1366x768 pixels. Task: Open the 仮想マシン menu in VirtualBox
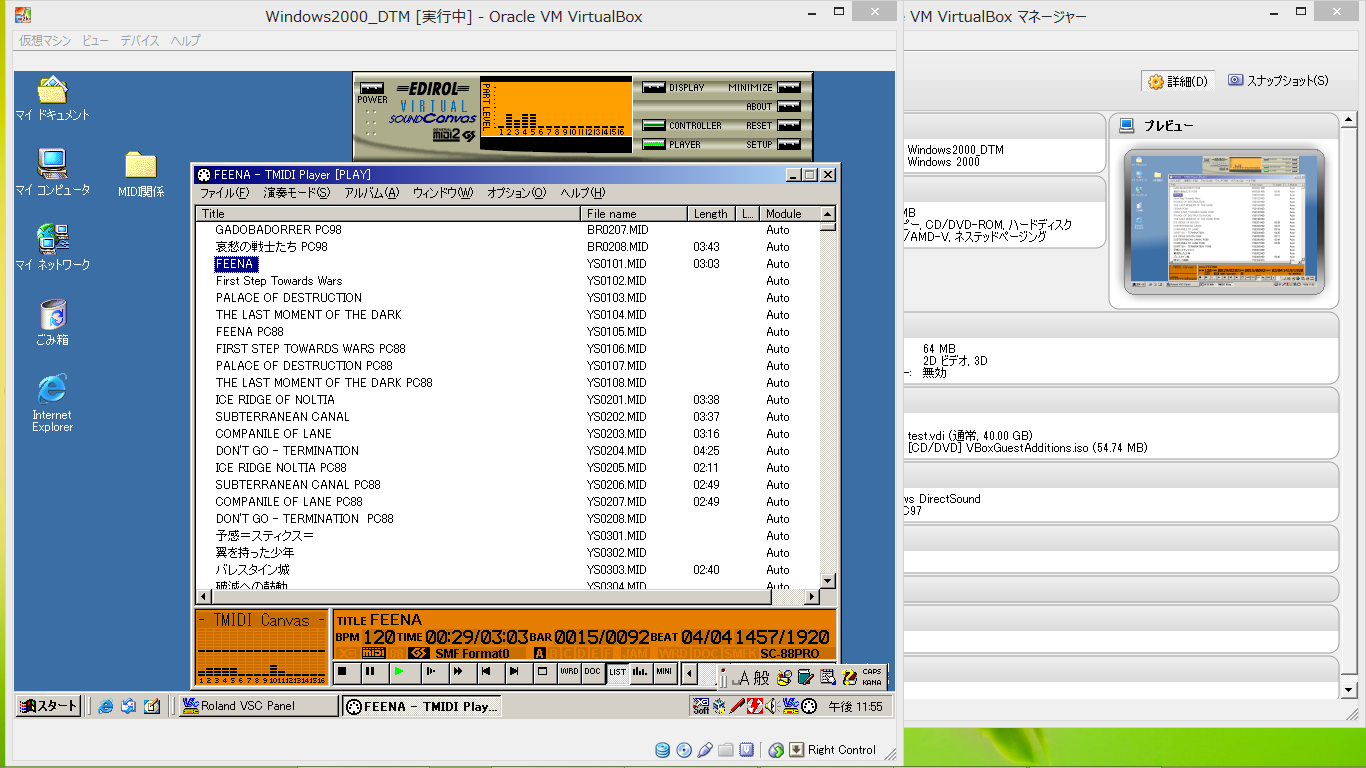45,41
